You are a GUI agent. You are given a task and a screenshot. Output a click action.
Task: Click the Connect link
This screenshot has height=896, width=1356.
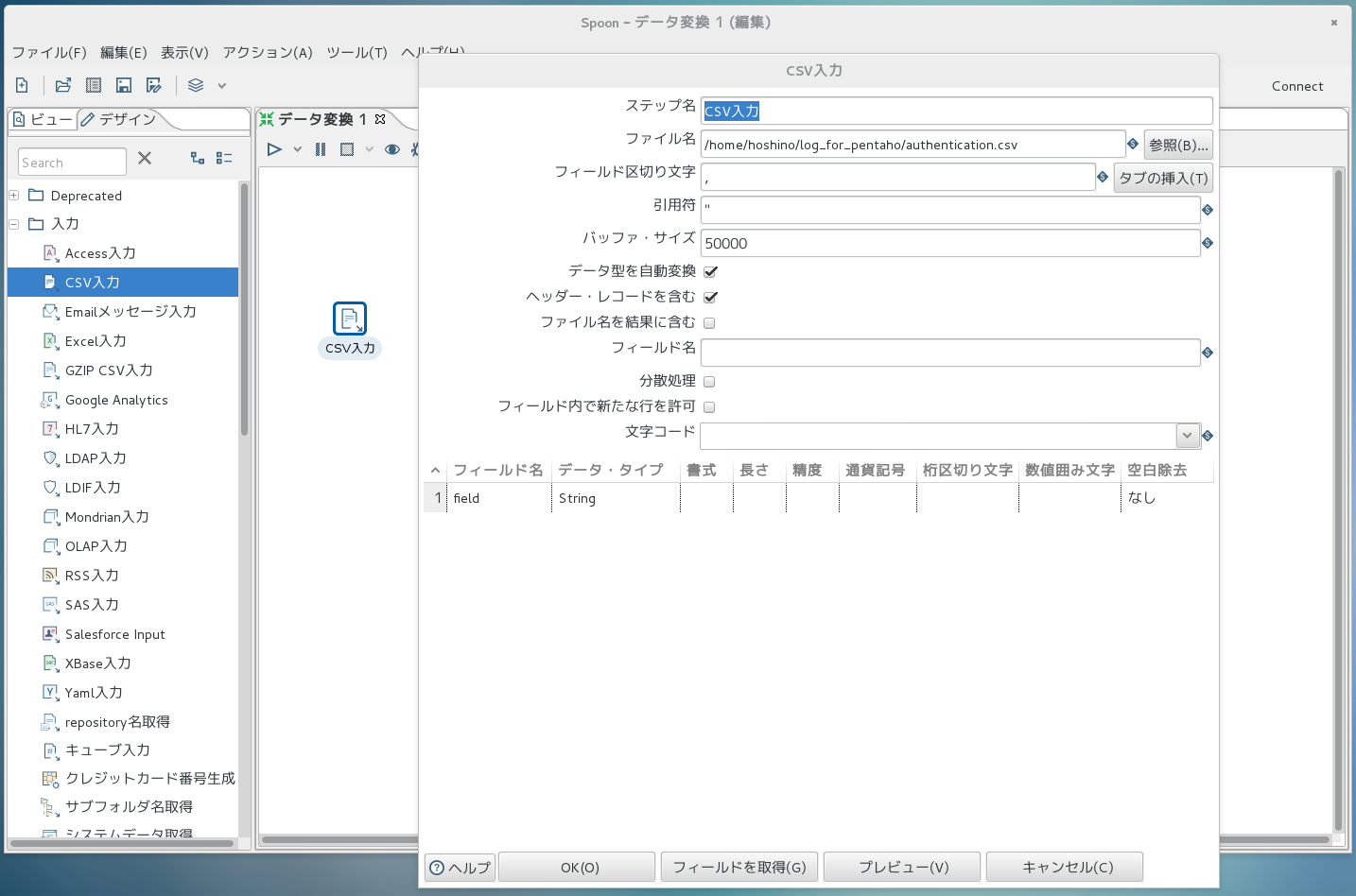[x=1297, y=86]
